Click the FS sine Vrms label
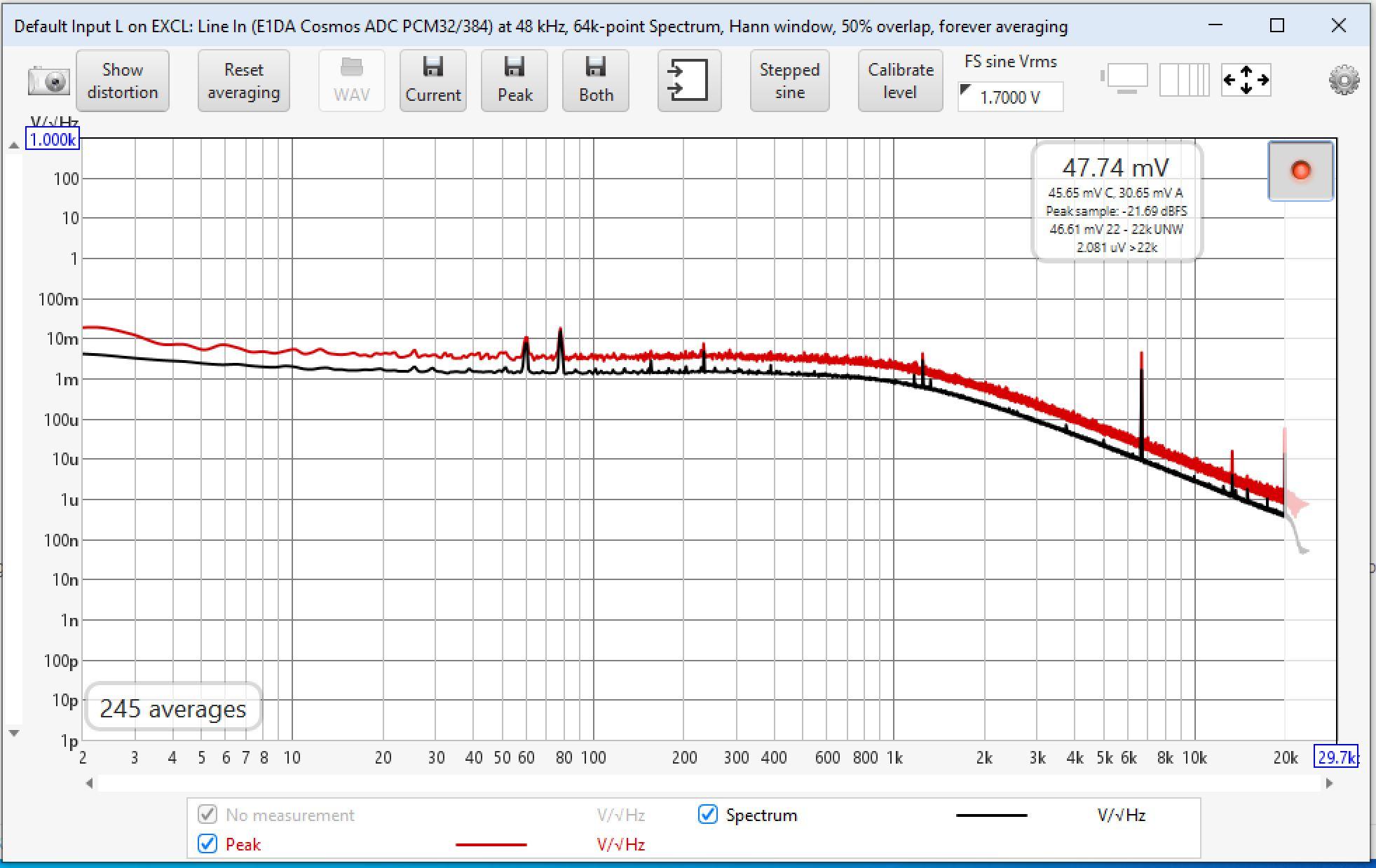This screenshot has width=1376, height=868. 1010,62
